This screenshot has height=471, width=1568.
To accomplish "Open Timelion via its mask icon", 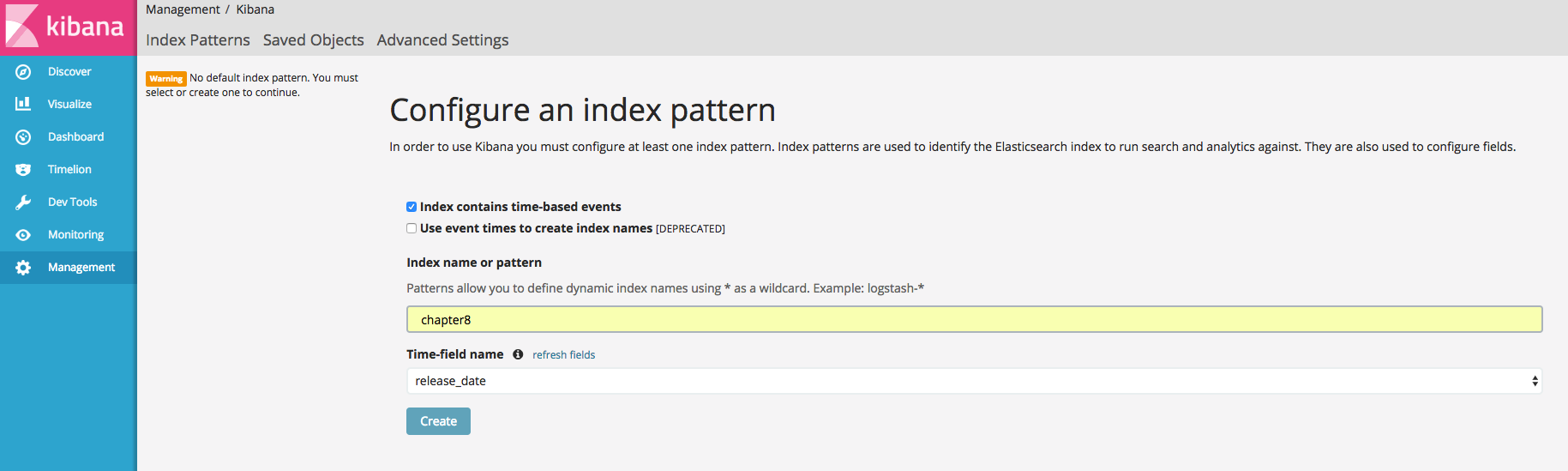I will pyautogui.click(x=23, y=170).
